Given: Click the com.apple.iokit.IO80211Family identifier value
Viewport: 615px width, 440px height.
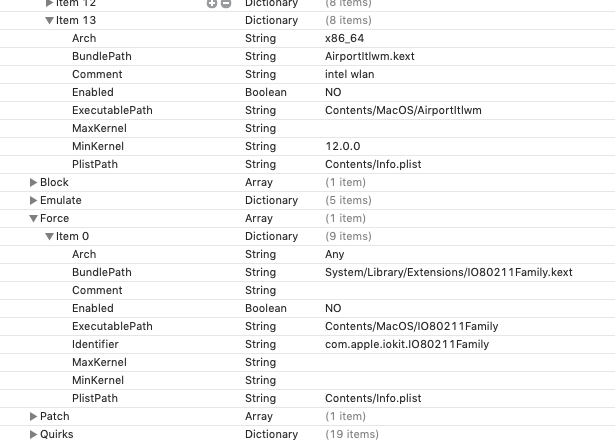Looking at the screenshot, I should [407, 344].
